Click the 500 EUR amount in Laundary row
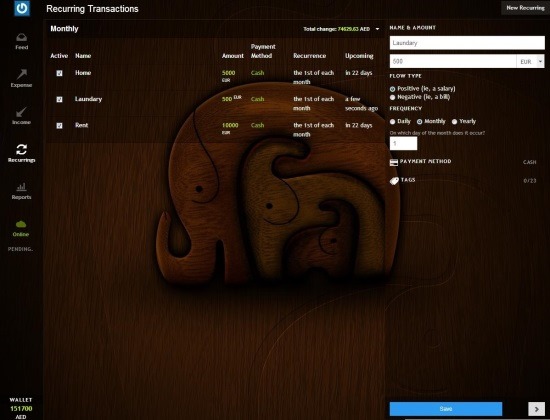Viewport: 550px width, 420px height. click(232, 99)
